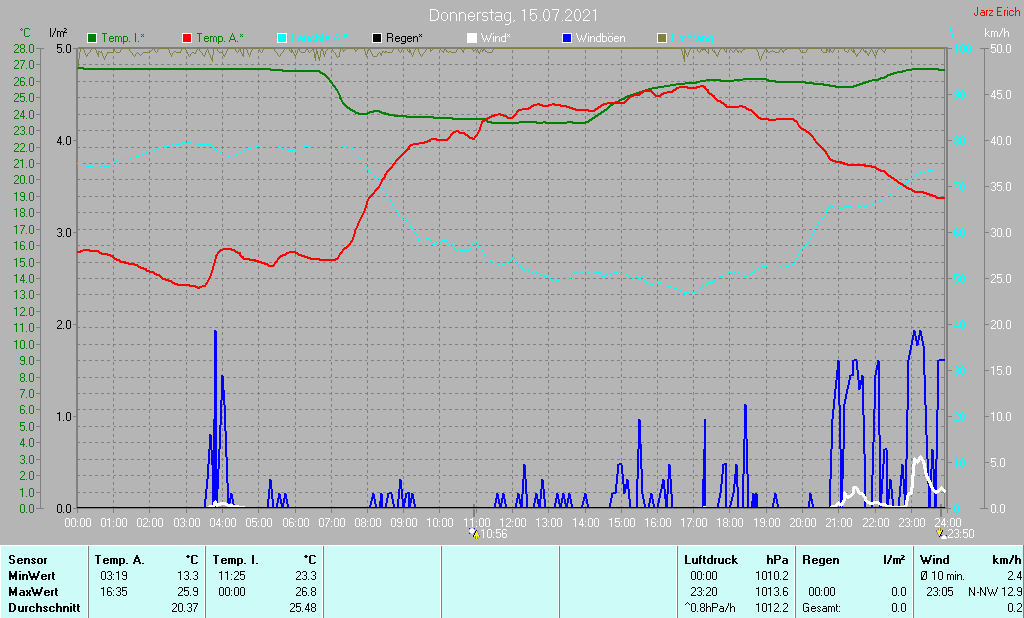Click the '^0.8hPa/h' pressure trend value
The height and width of the screenshot is (618, 1024).
tap(710, 608)
